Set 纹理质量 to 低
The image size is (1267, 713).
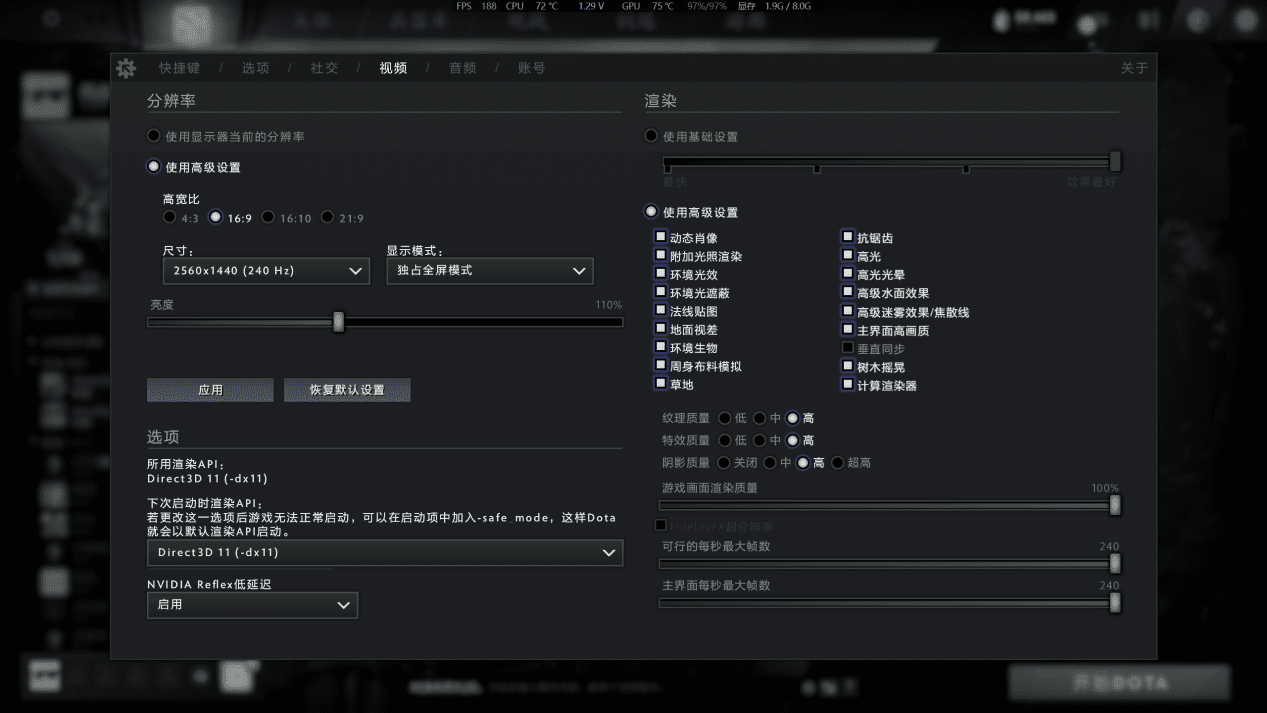725,418
